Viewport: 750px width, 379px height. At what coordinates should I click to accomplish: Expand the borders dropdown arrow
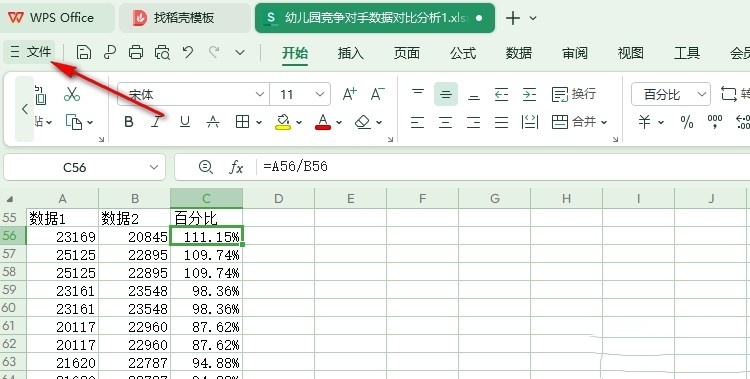click(259, 123)
